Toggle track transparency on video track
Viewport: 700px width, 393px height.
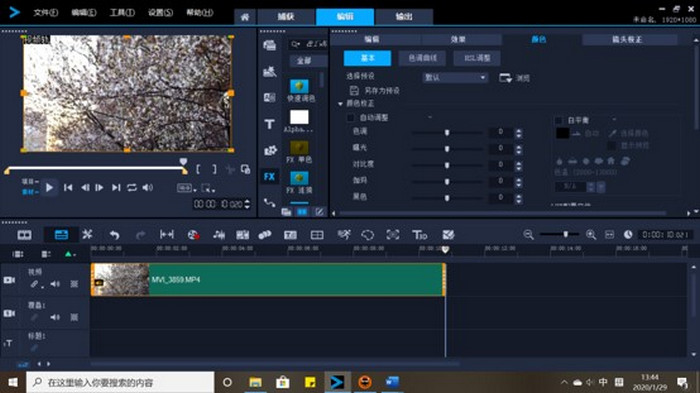click(x=74, y=284)
